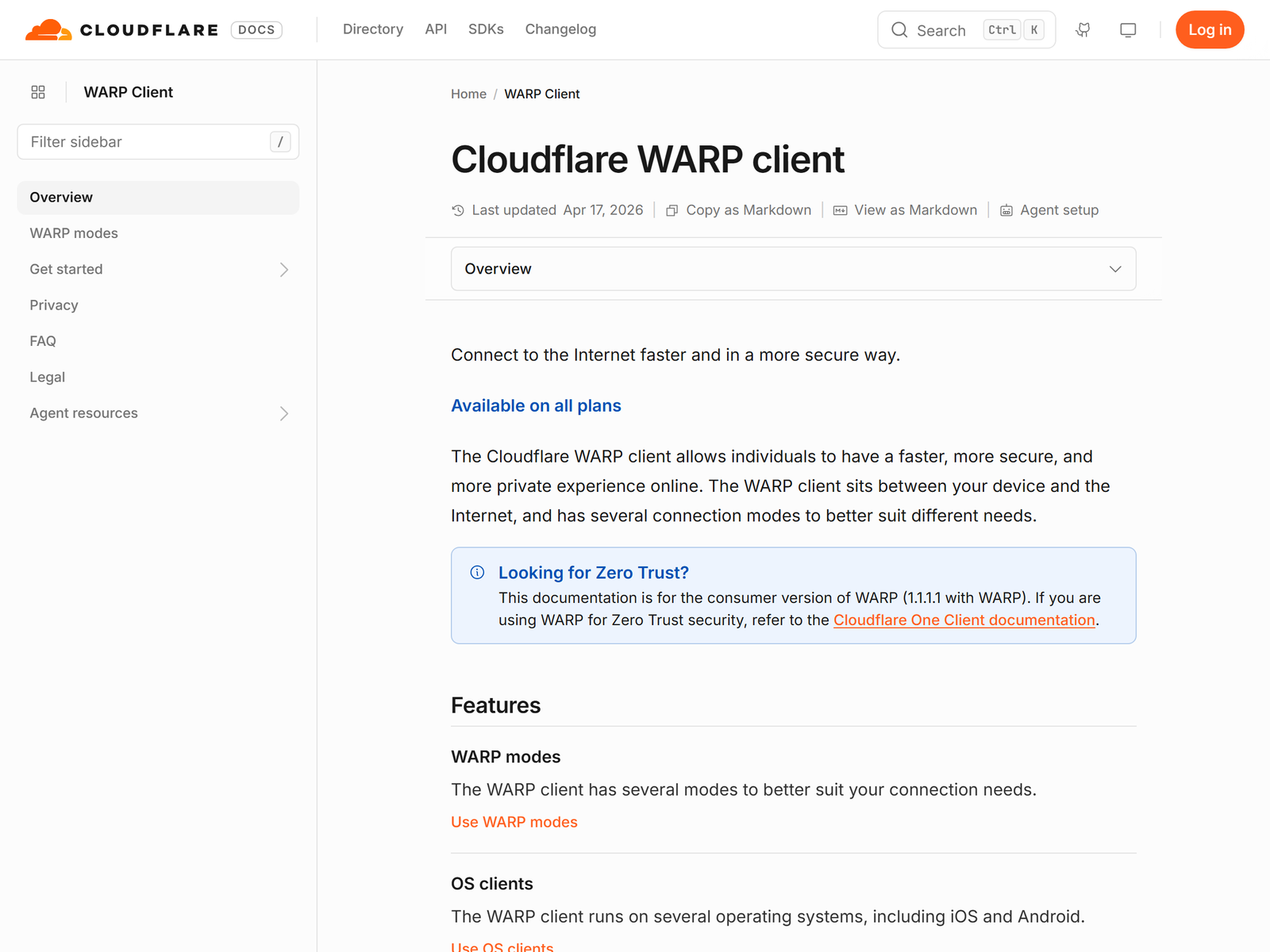Open the GitHub icon in header
Image resolution: width=1270 pixels, height=952 pixels.
coord(1083,30)
